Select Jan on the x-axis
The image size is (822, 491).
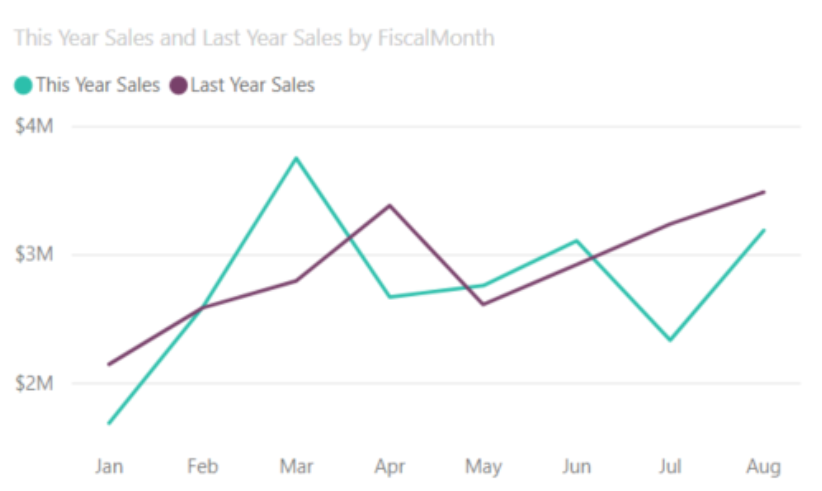(x=108, y=466)
